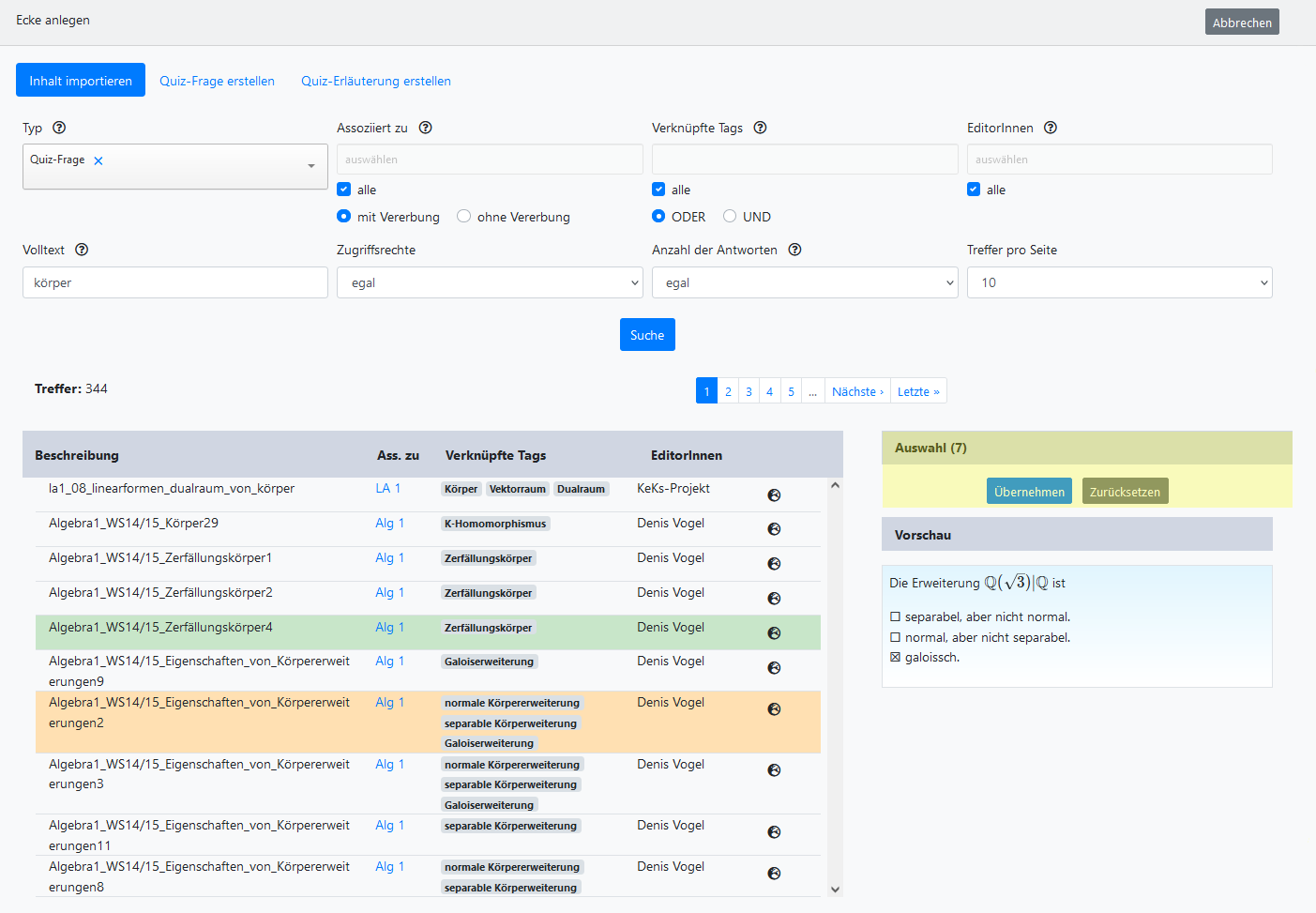Open Quiz-Erläuterung erstellen tab
This screenshot has height=913, width=1316.
tap(375, 81)
